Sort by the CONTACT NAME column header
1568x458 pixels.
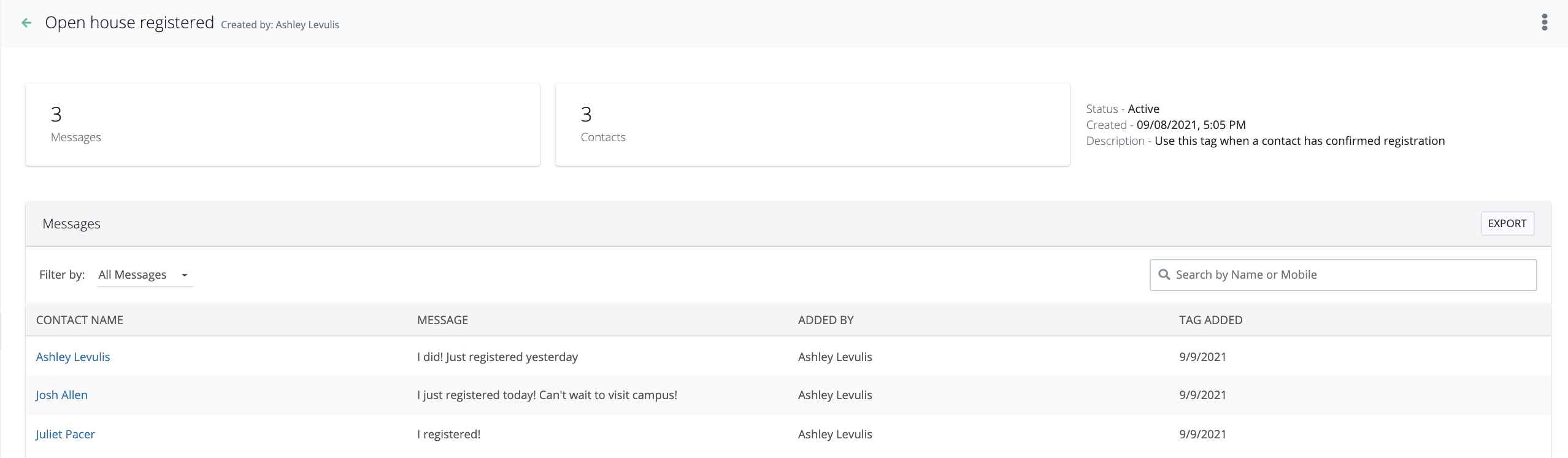coord(80,320)
